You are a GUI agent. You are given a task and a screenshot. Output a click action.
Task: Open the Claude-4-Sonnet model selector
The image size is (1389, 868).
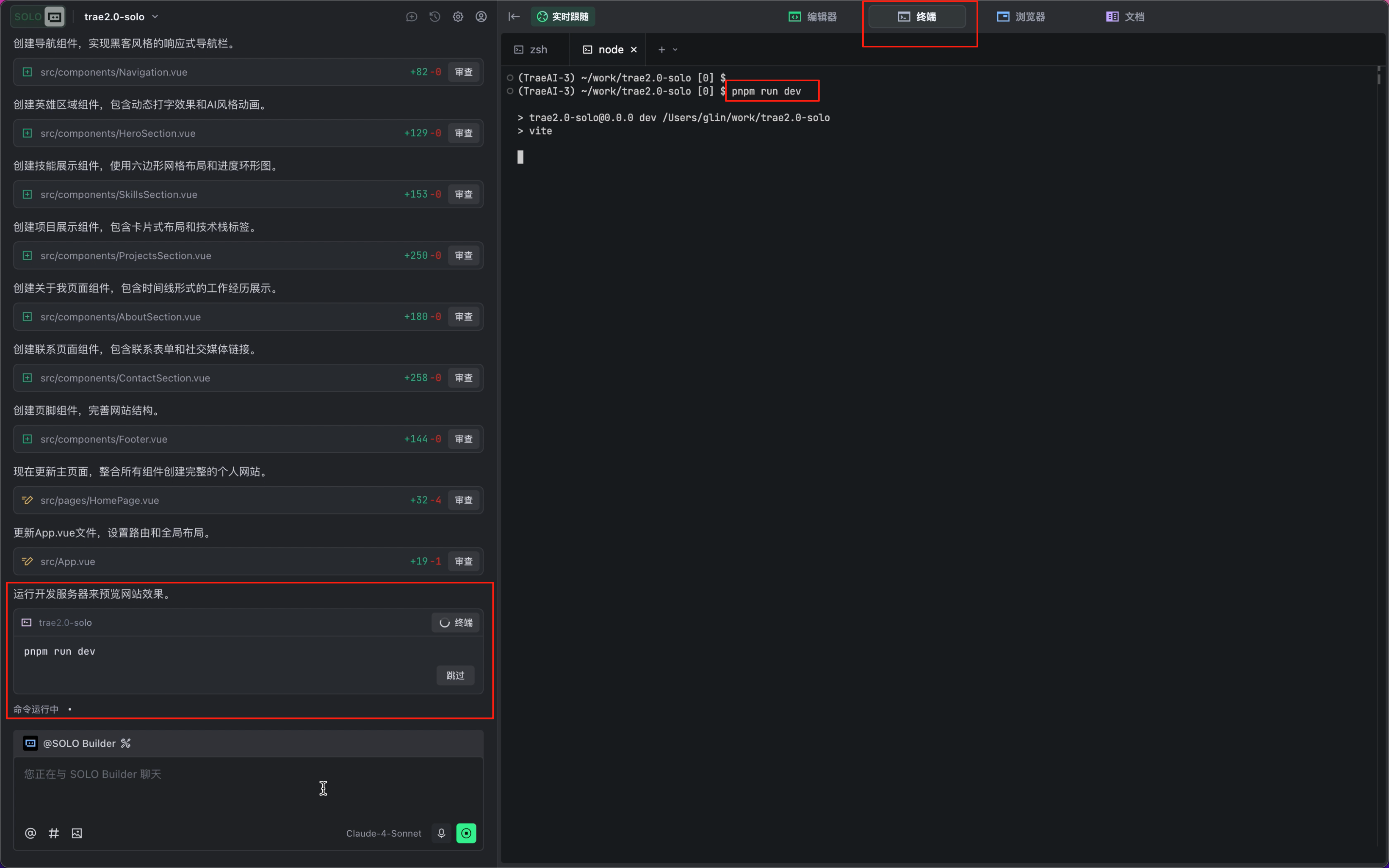(383, 833)
